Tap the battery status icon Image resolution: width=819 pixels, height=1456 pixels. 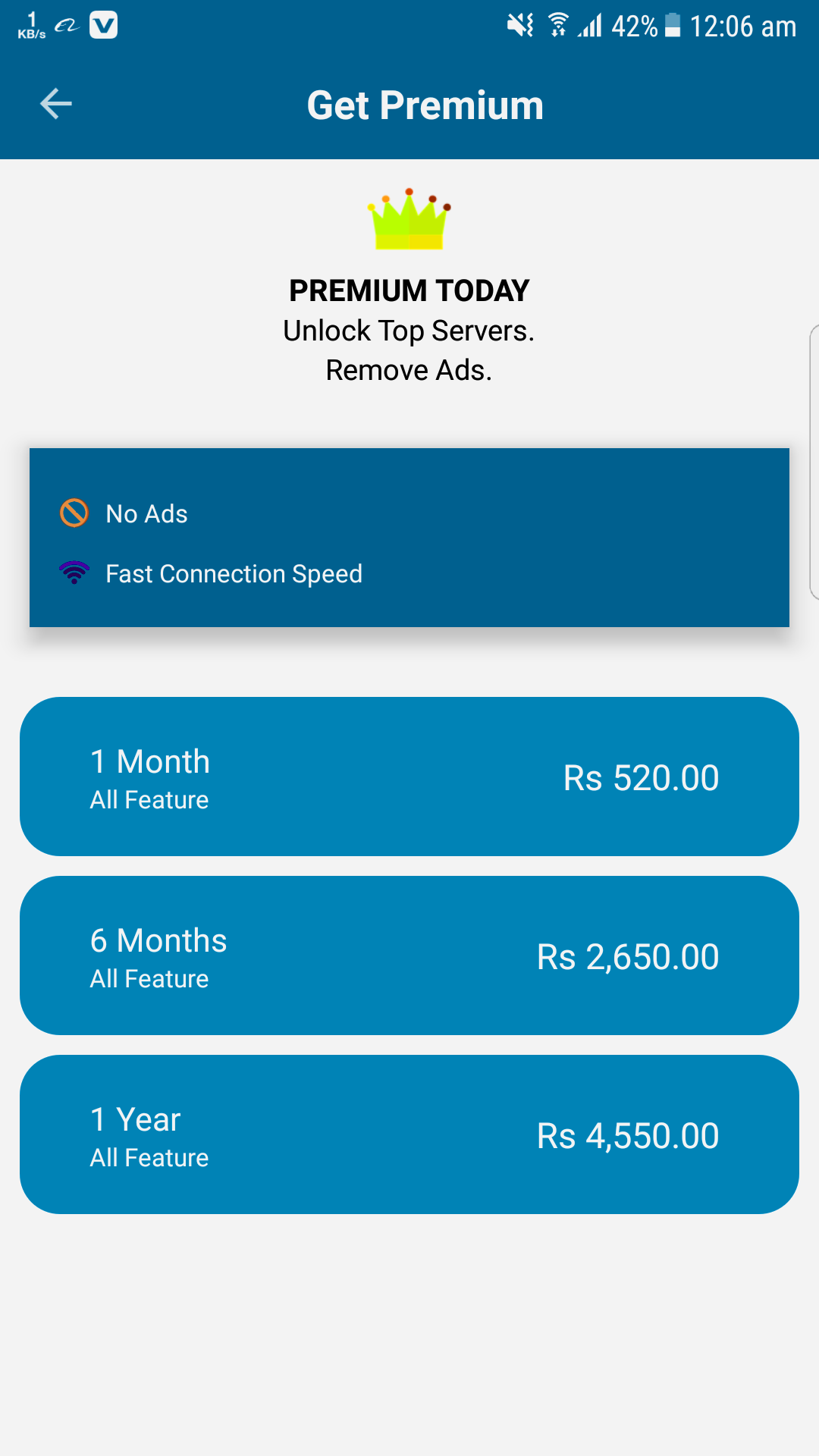coord(673,26)
